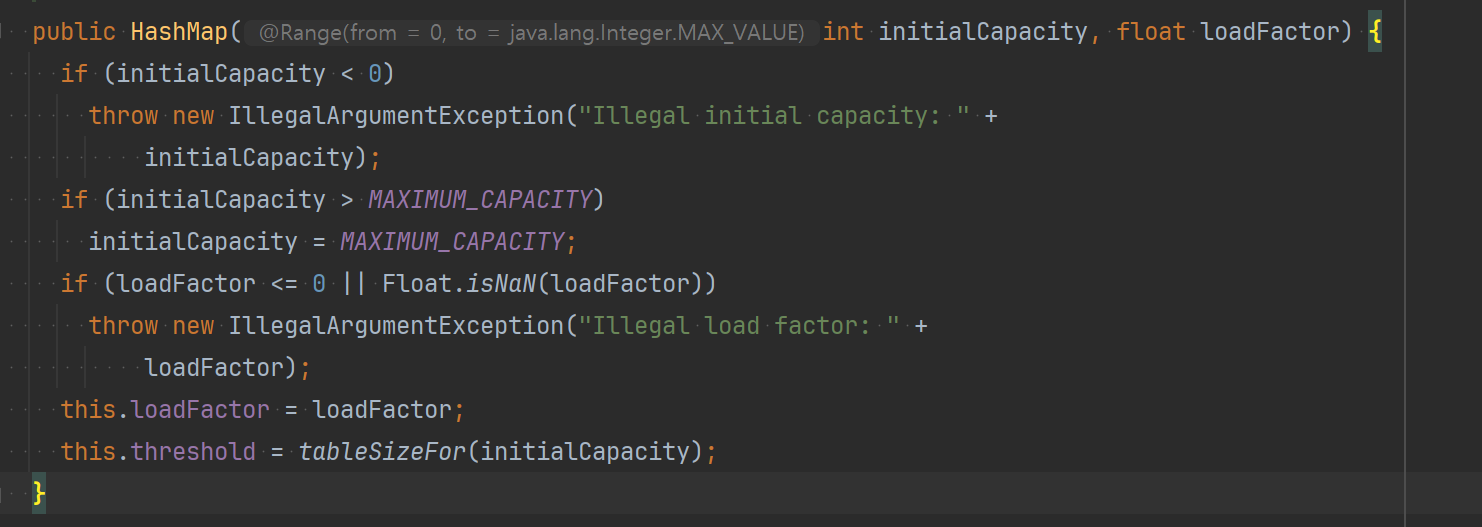
Task: Click the 0 in 'initialCapacity < 0'
Action: [x=375, y=74]
